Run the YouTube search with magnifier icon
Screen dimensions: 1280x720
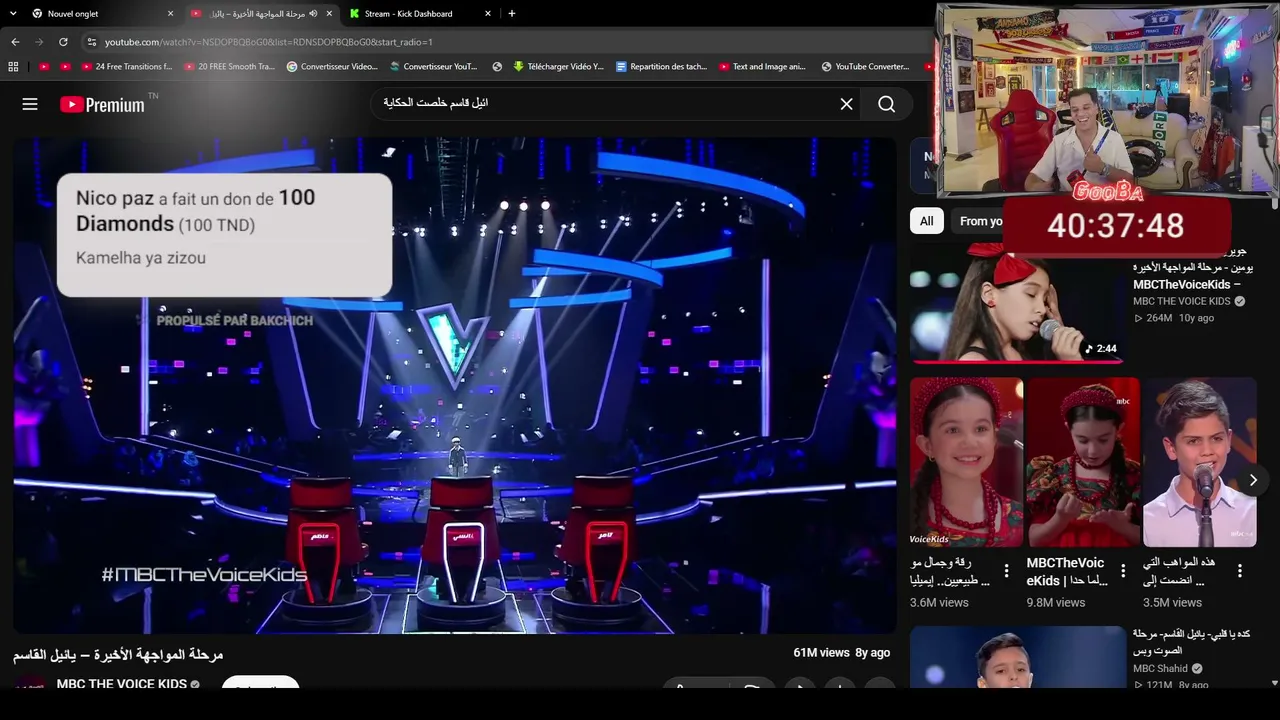click(886, 104)
